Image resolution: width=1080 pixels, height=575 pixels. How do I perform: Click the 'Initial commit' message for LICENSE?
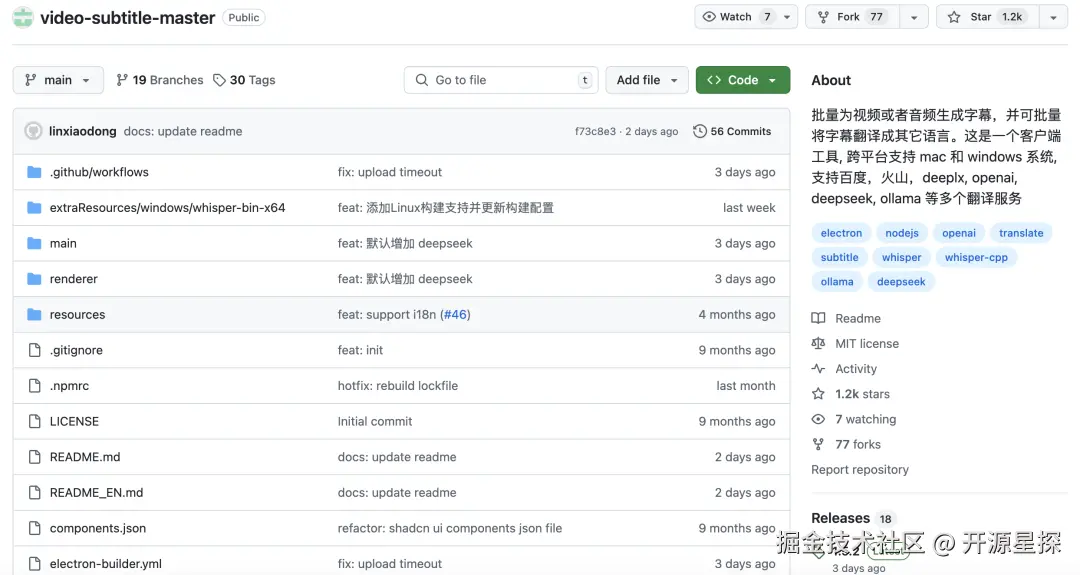[375, 421]
